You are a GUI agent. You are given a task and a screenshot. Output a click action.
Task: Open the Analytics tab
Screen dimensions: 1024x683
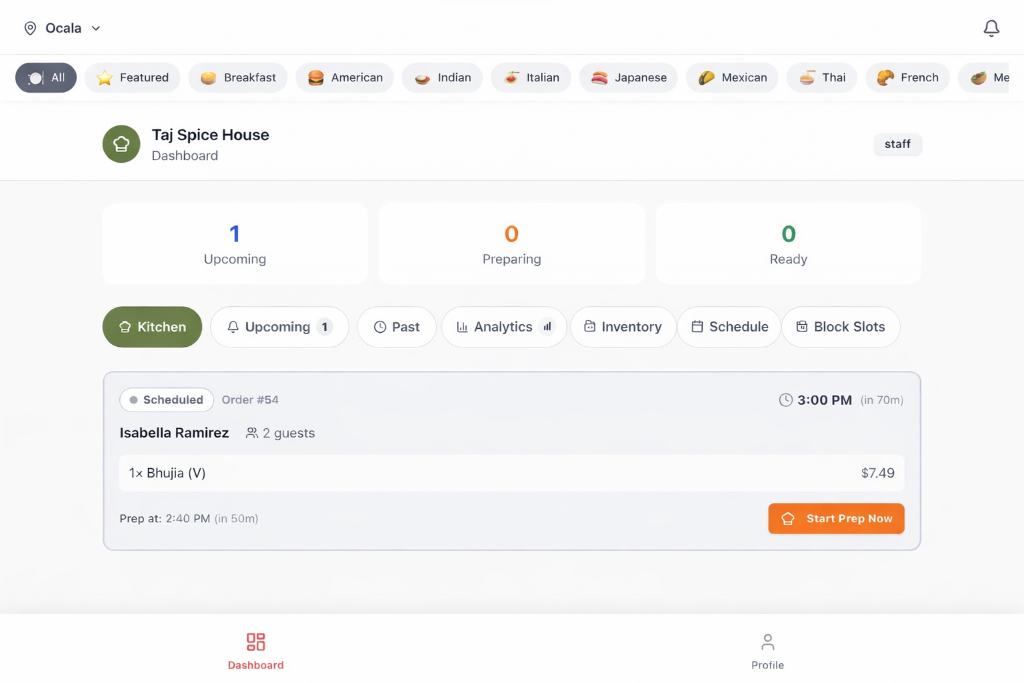click(504, 326)
